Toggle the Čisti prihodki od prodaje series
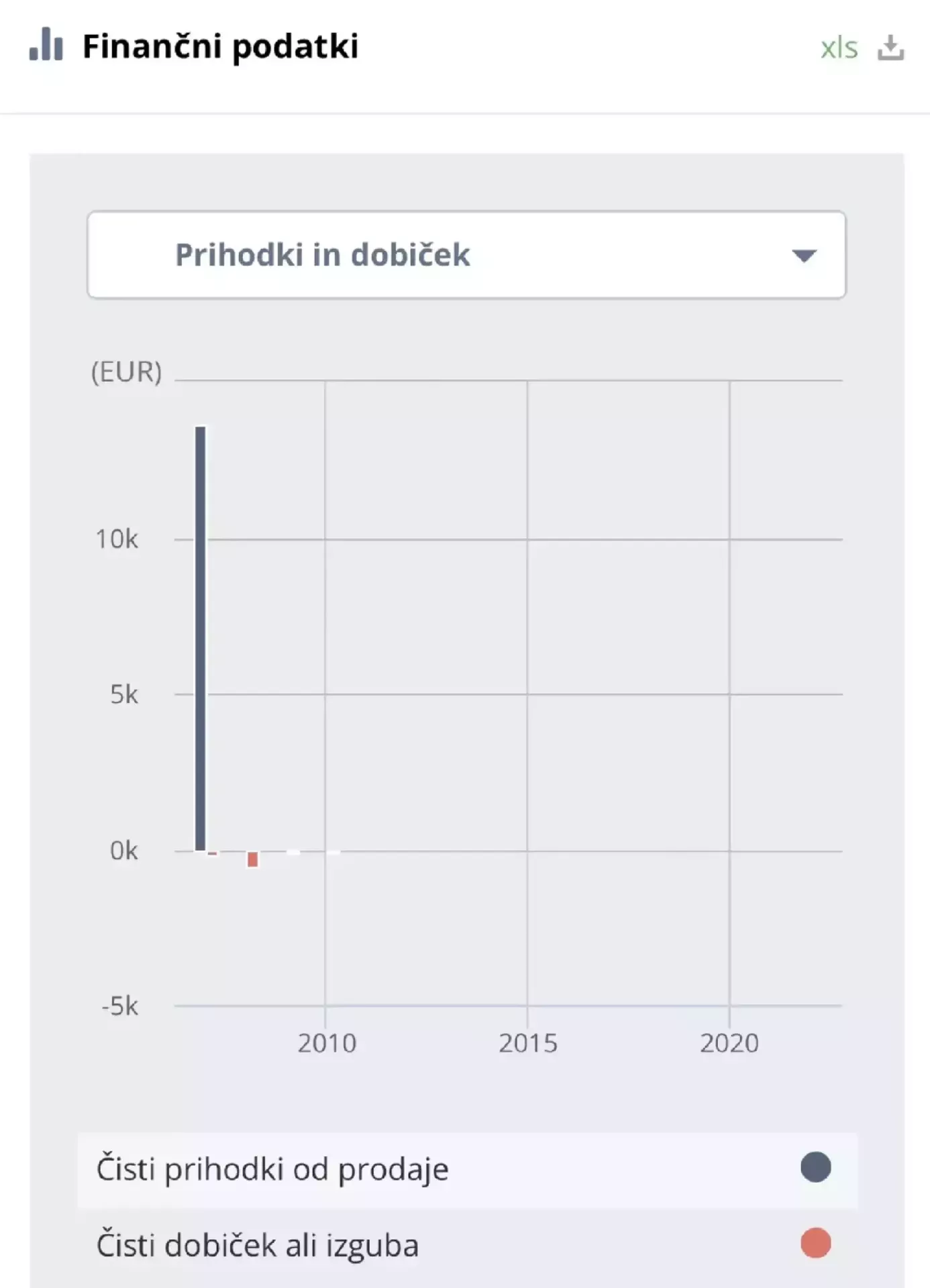The height and width of the screenshot is (1288, 930). point(272,1169)
